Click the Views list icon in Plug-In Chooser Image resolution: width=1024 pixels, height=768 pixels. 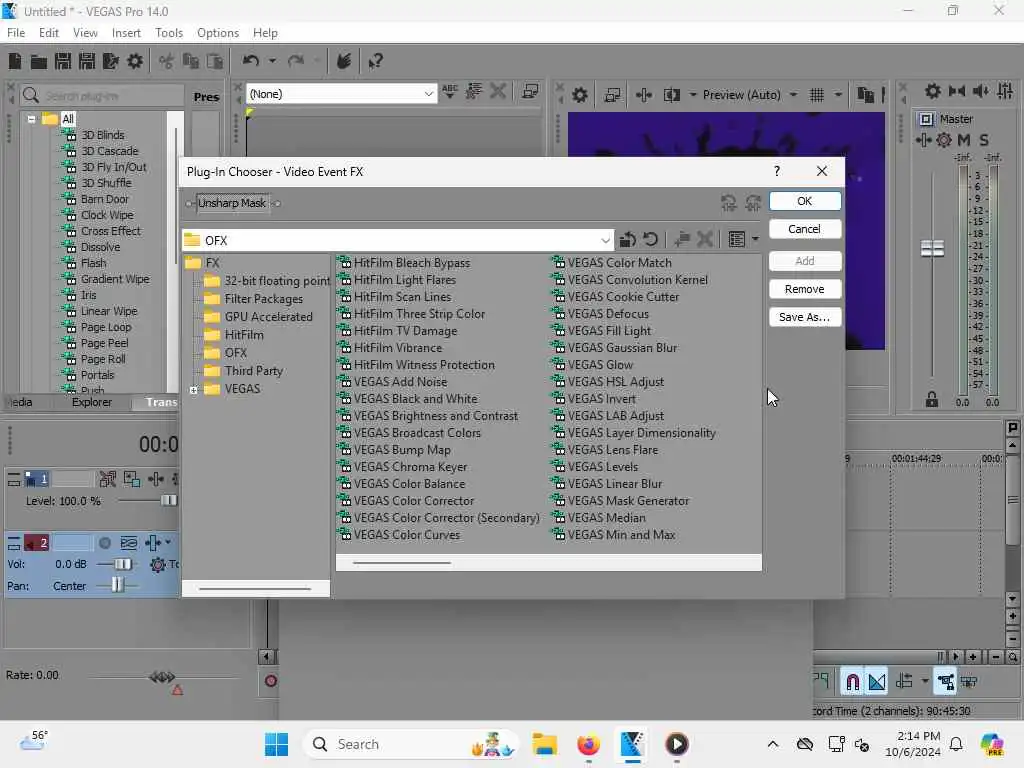(737, 240)
